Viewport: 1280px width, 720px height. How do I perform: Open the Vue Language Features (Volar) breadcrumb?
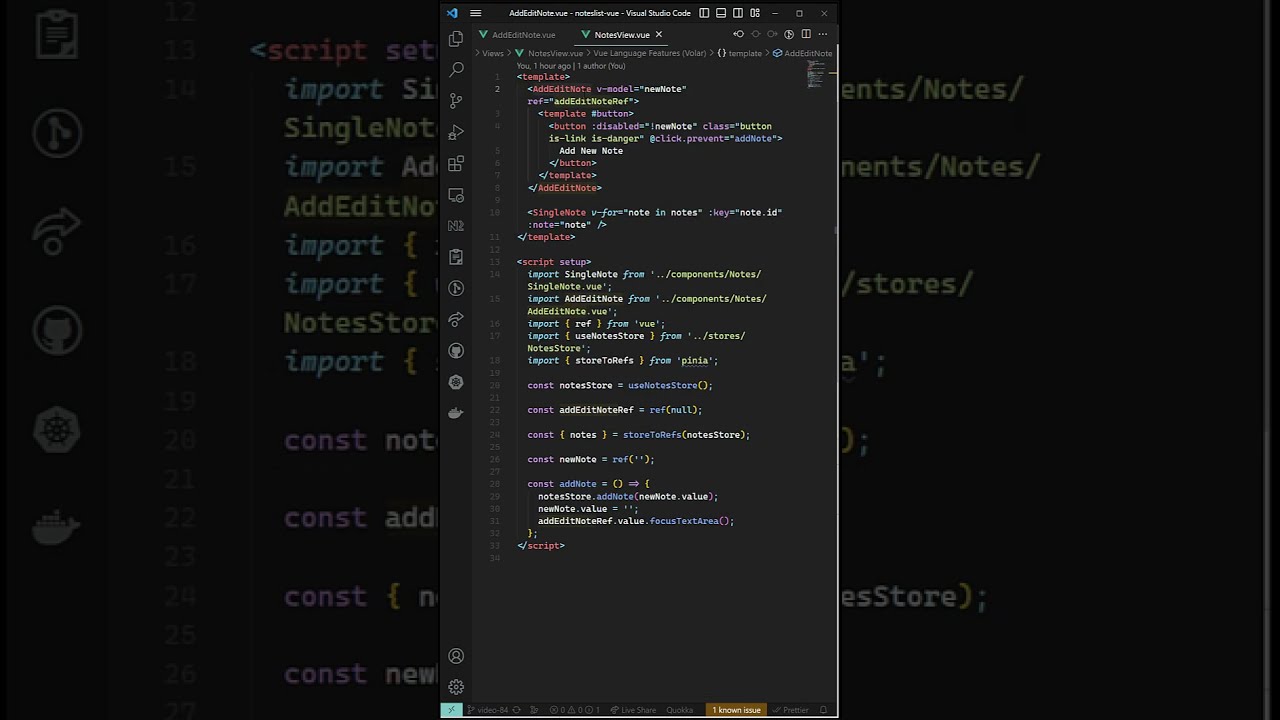650,53
